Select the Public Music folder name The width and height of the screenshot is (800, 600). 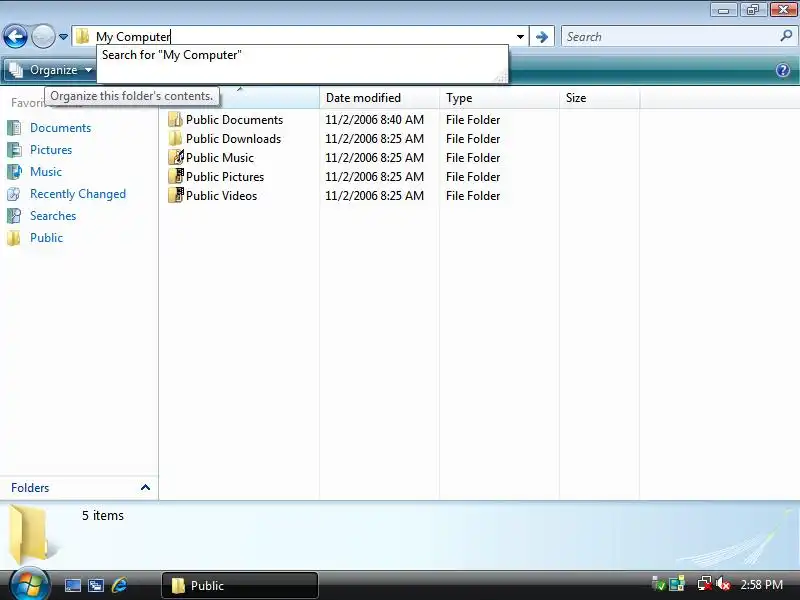point(219,158)
